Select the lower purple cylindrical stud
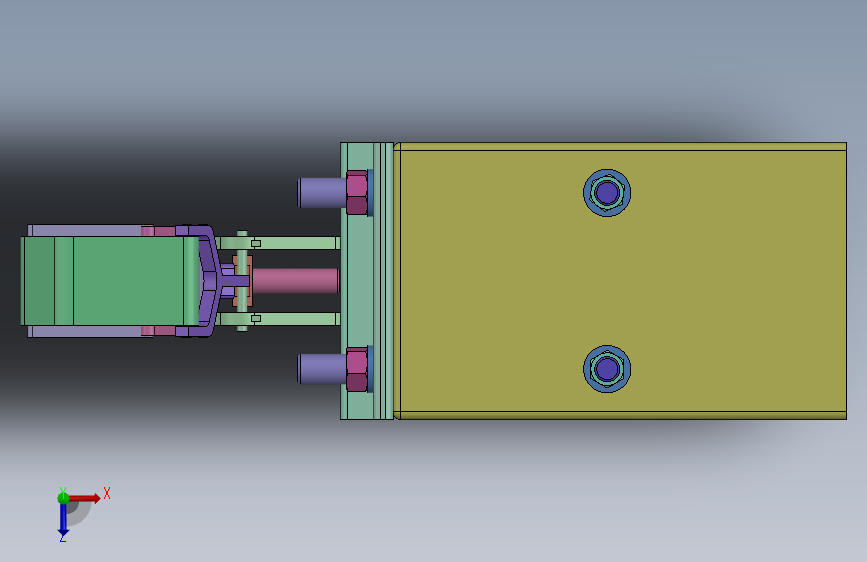The height and width of the screenshot is (562, 867). [322, 369]
